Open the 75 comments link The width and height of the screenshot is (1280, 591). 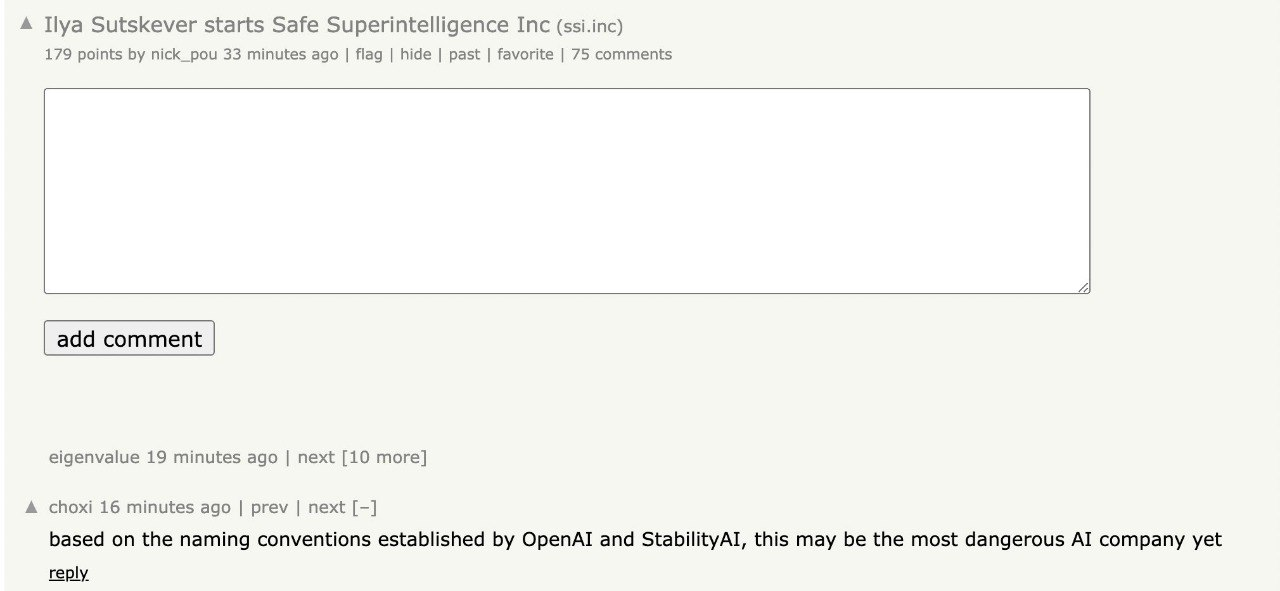tap(621, 54)
